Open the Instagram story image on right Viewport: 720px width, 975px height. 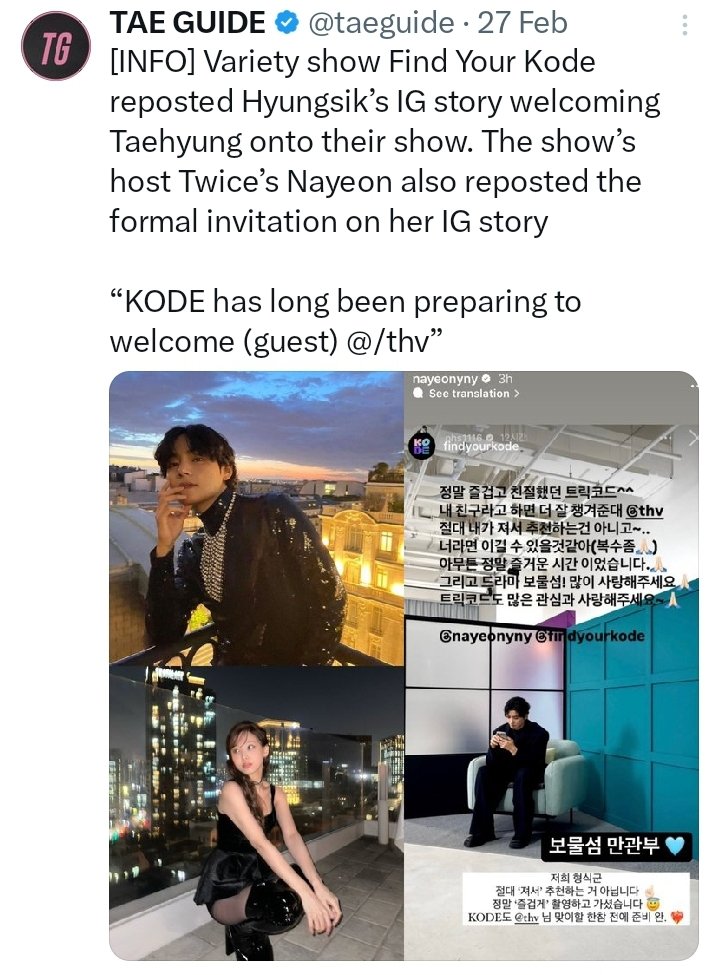click(x=552, y=666)
